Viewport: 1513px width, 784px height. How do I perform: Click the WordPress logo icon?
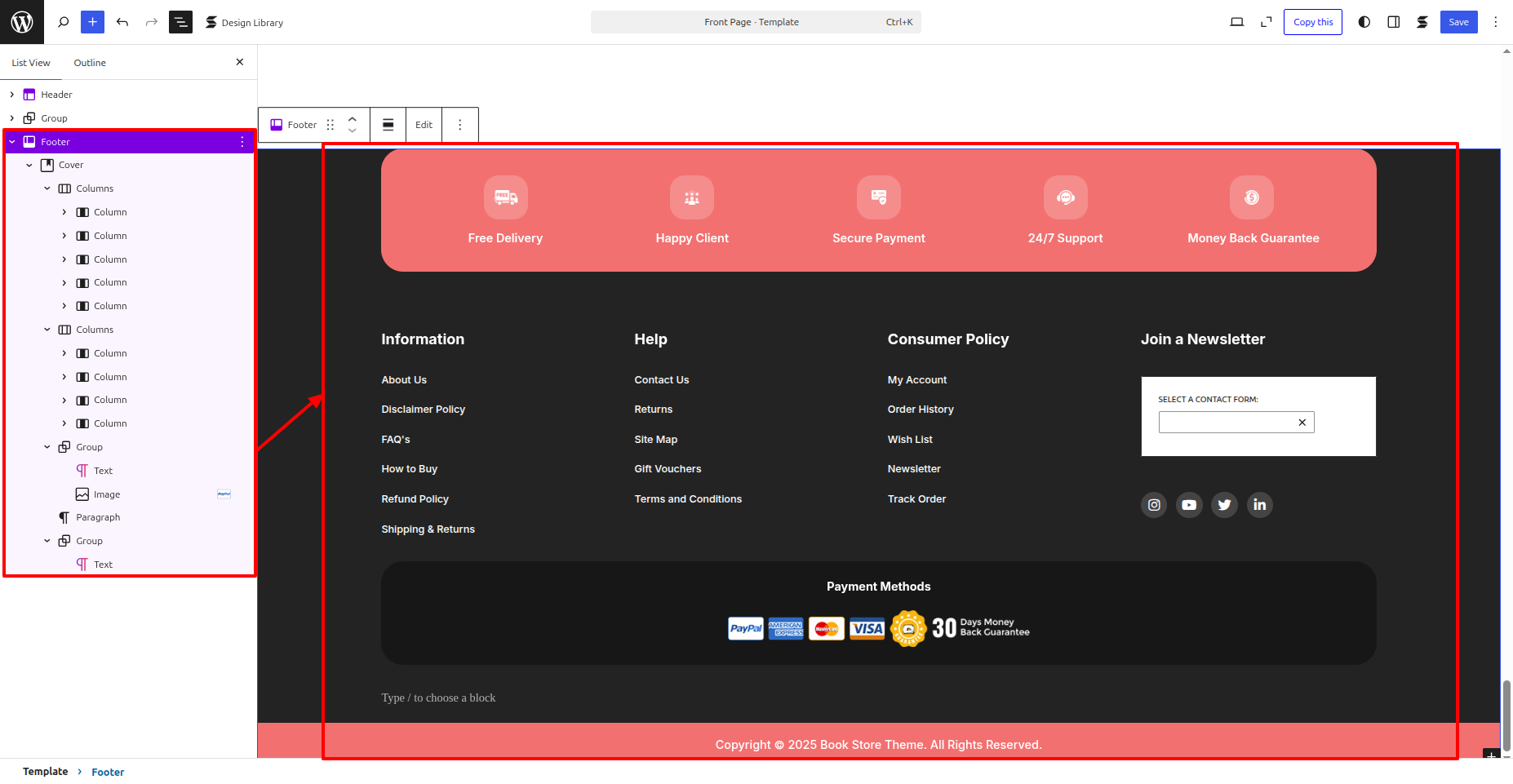[x=22, y=22]
